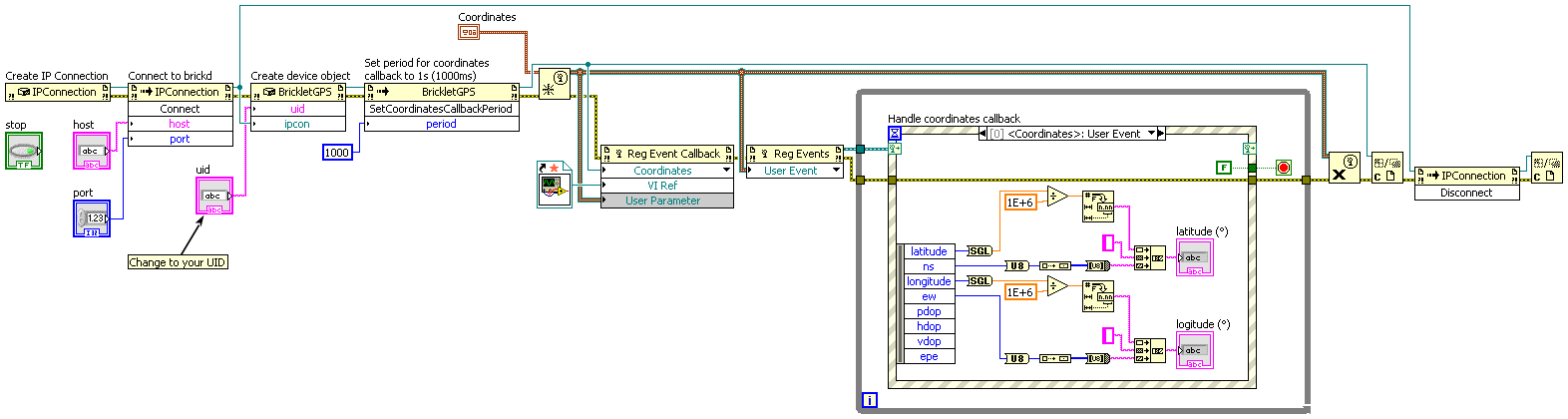Select the Create User Event node

coord(555,84)
